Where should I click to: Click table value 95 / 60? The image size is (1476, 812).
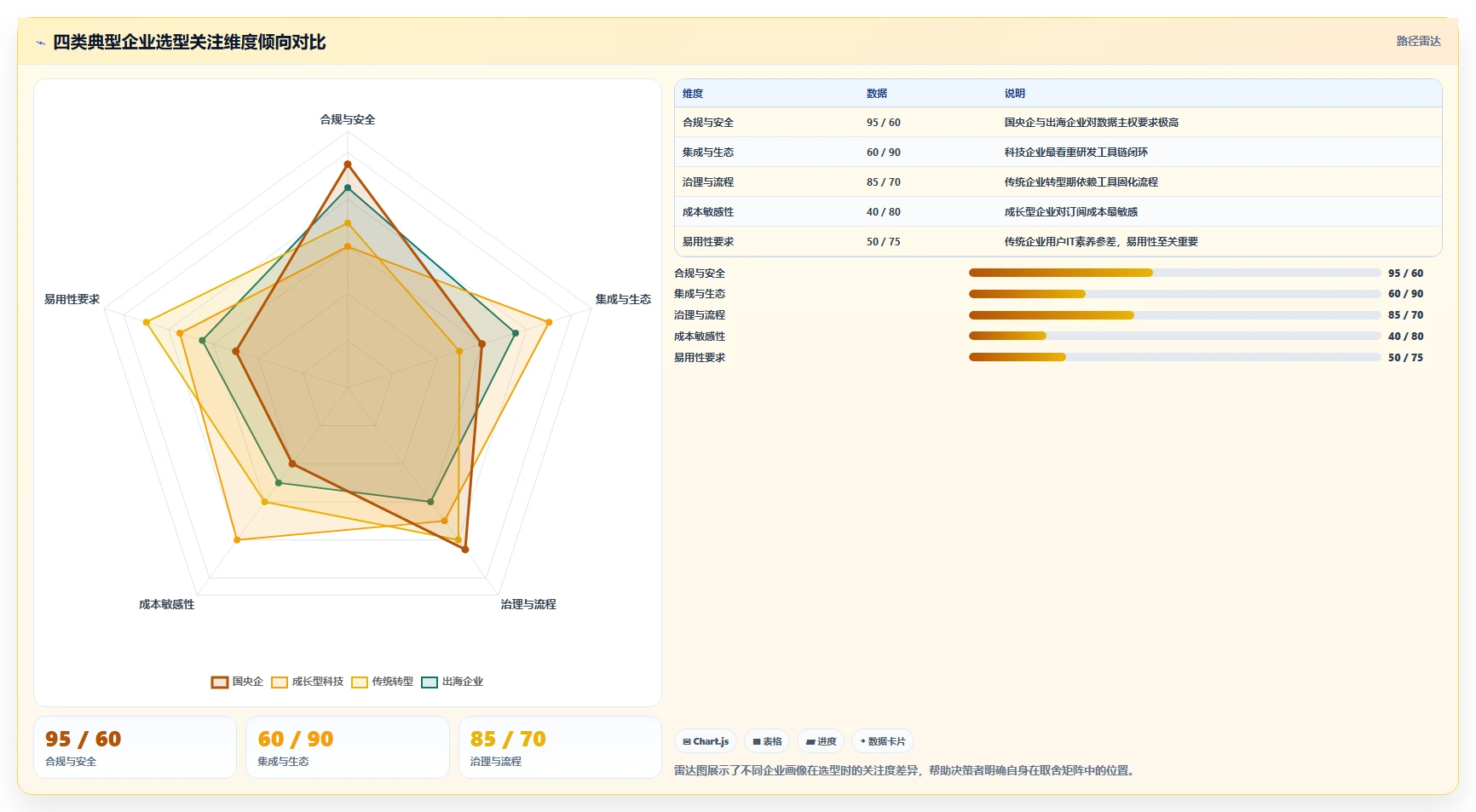tap(884, 123)
